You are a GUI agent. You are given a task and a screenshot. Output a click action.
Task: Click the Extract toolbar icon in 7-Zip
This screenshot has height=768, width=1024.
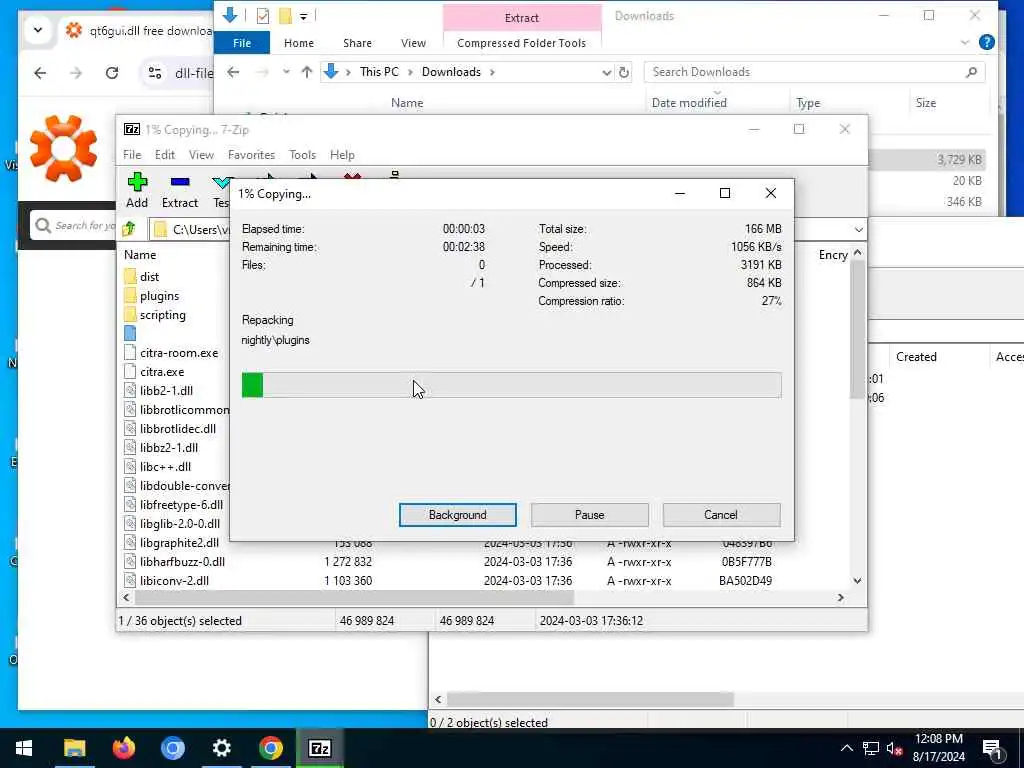(180, 182)
